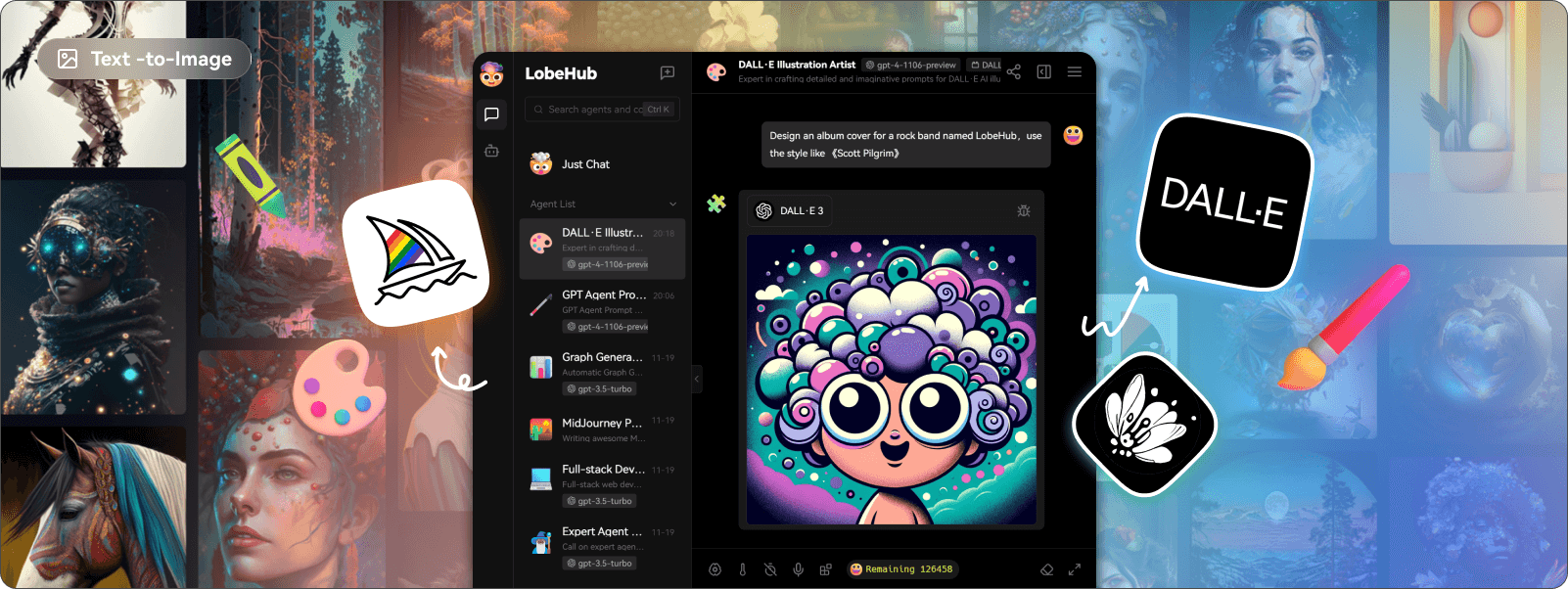
Task: Adjust temperature with the thermometer icon
Action: [x=742, y=569]
